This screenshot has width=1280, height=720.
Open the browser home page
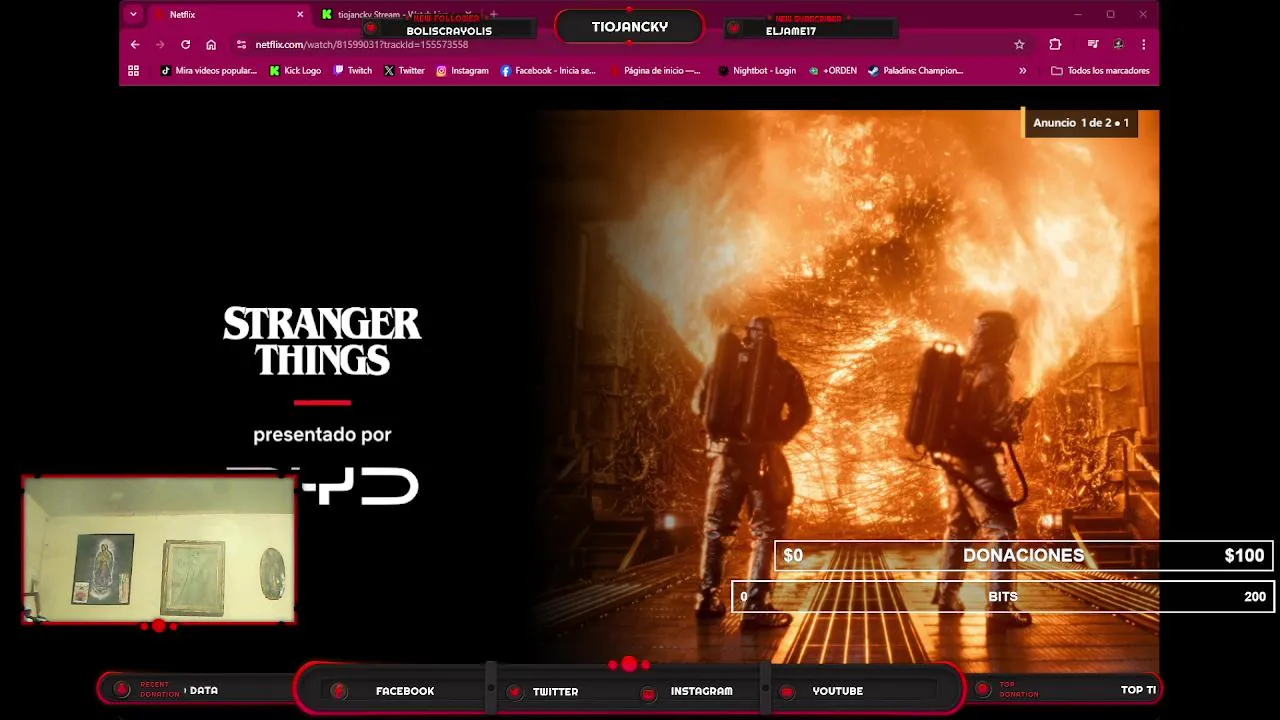pos(211,44)
